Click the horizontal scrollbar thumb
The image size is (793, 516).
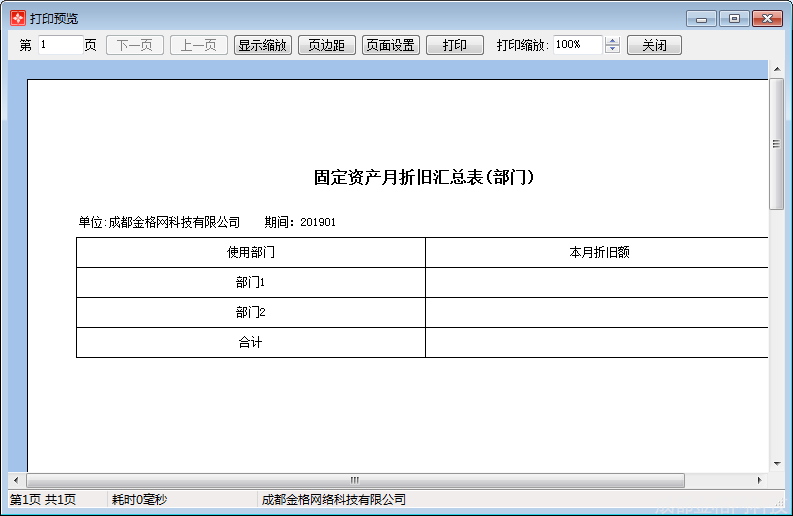(354, 480)
